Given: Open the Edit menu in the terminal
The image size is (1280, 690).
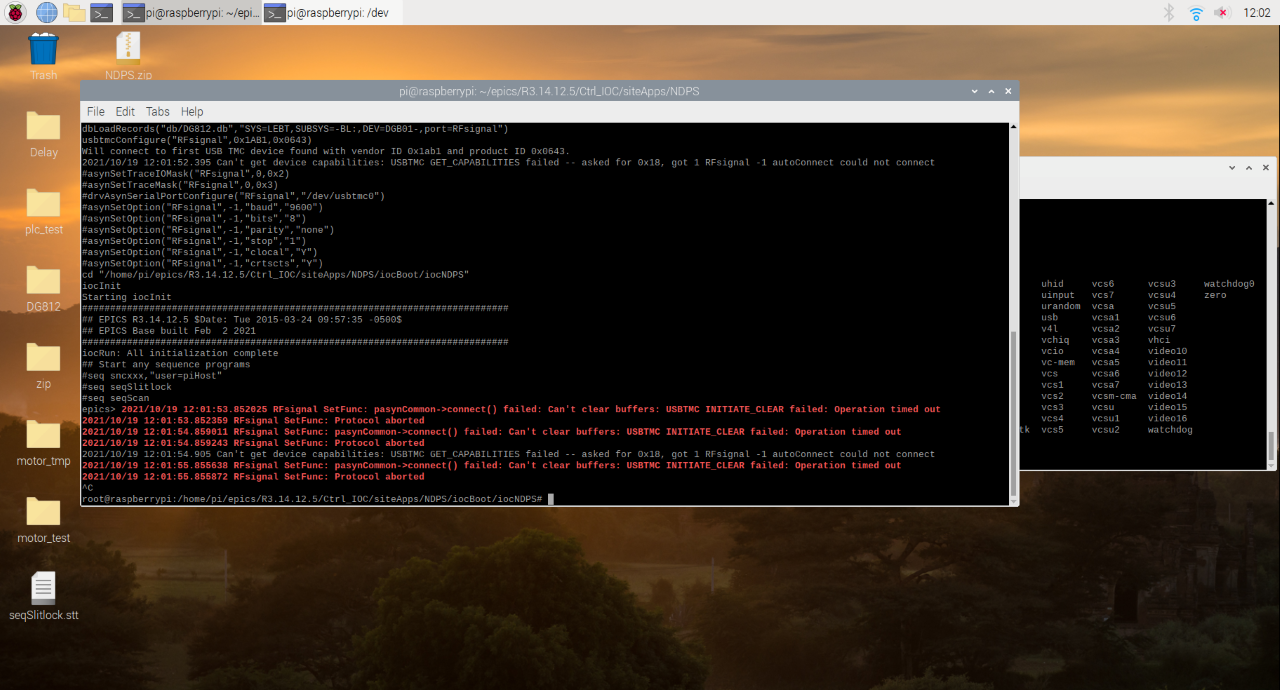Looking at the screenshot, I should click(x=125, y=112).
